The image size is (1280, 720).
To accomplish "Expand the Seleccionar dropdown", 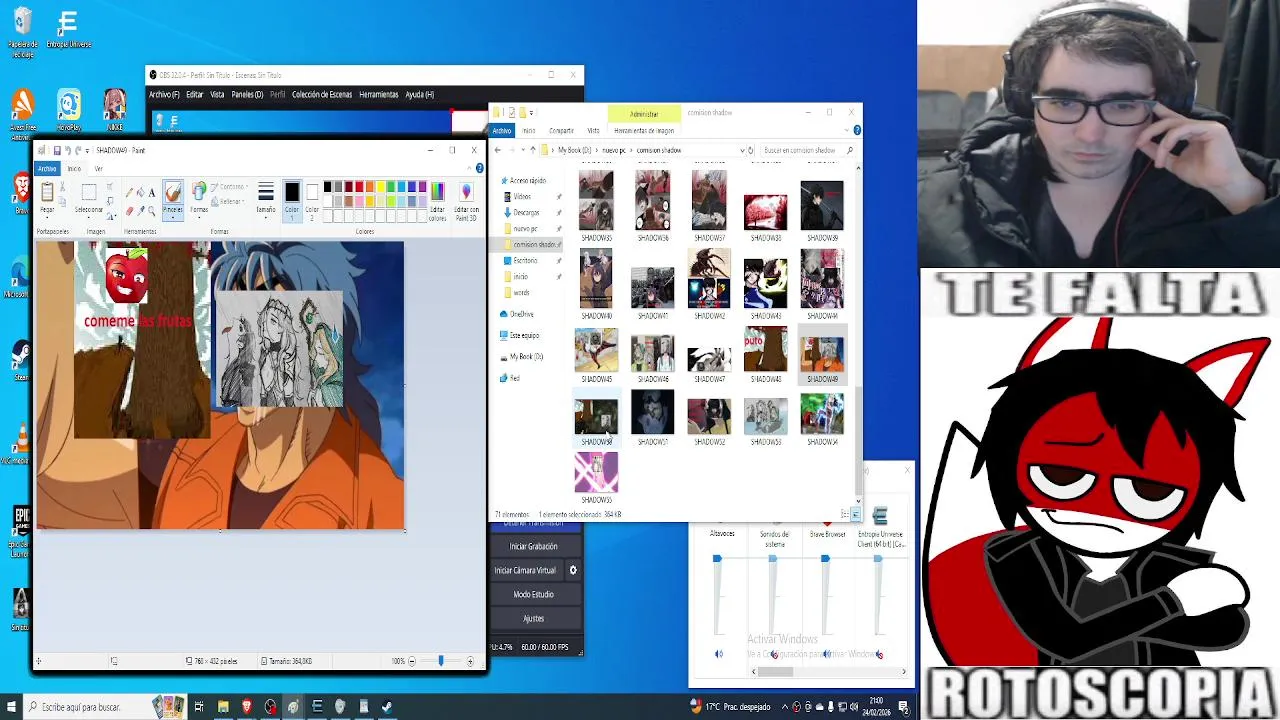I will [x=89, y=217].
